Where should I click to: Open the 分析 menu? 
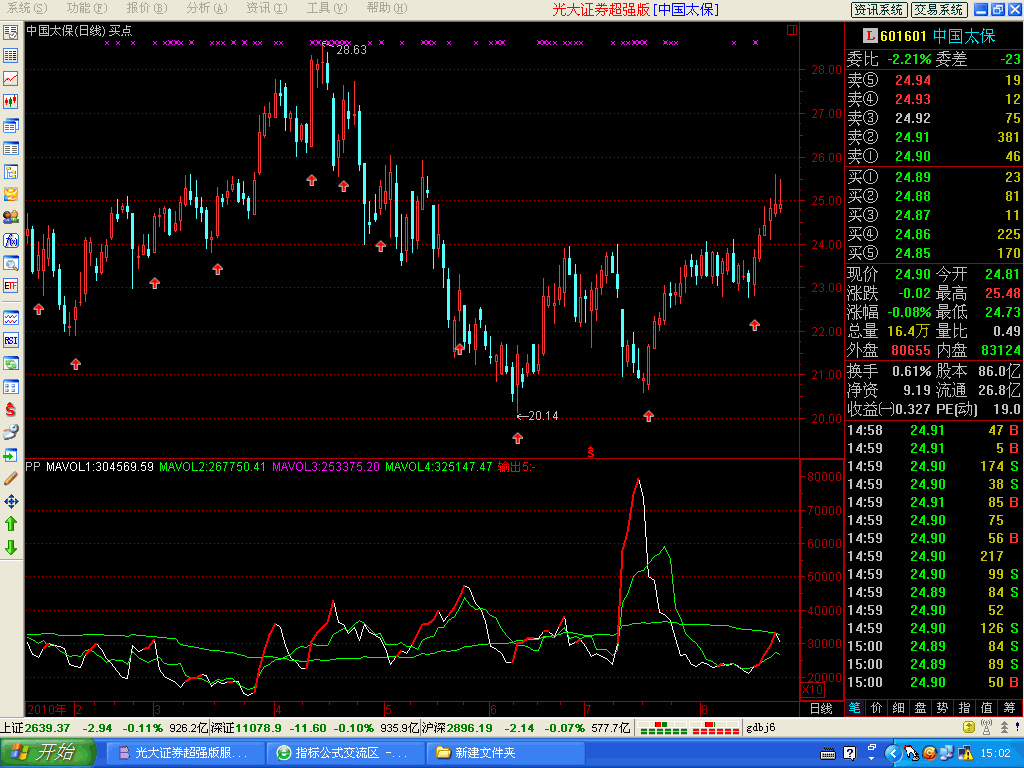(x=198, y=8)
